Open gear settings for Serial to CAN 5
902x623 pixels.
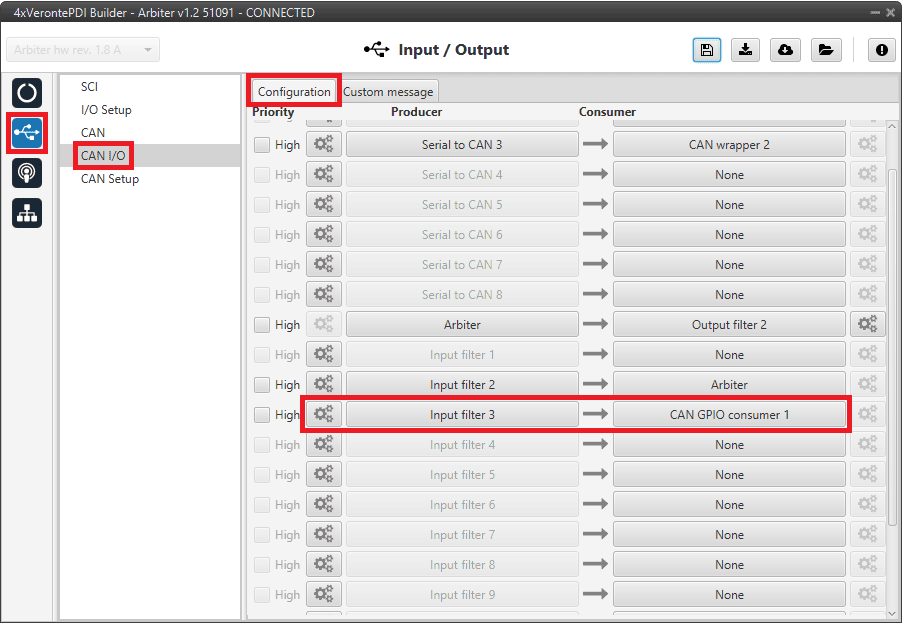pyautogui.click(x=324, y=204)
